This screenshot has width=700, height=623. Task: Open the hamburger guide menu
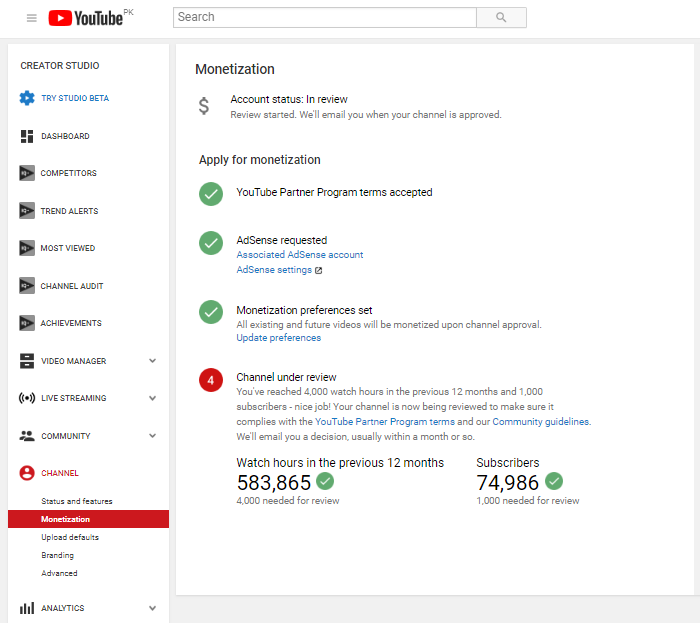pyautogui.click(x=31, y=18)
